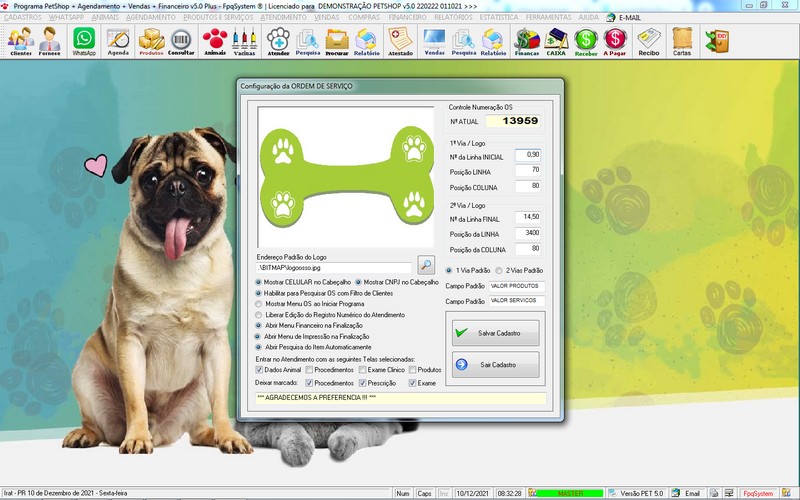Open the Recibo receipt icon
800x500 pixels.
click(649, 41)
